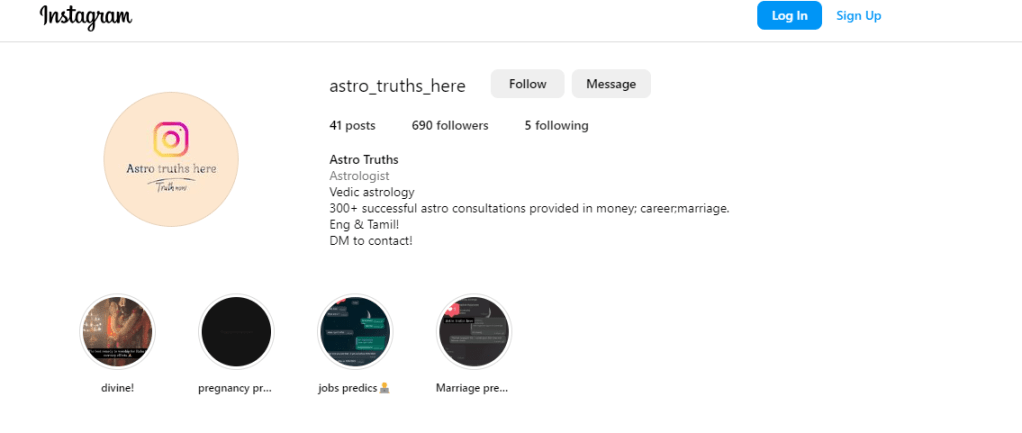Select the Astrologist category label
Image resolution: width=1022 pixels, height=433 pixels.
[359, 176]
